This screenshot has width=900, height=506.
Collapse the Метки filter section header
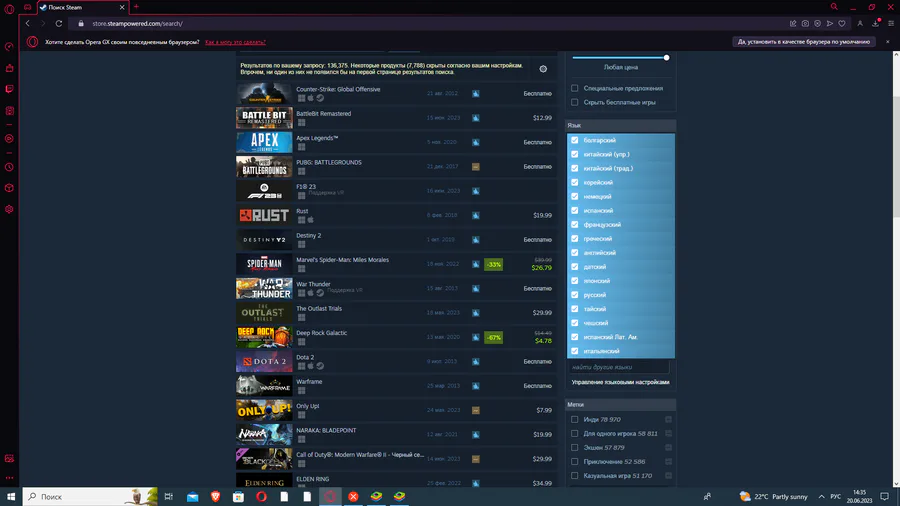click(620, 404)
